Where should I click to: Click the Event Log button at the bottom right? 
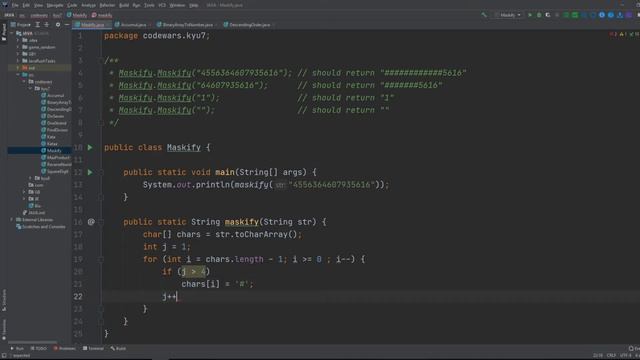pyautogui.click(x=634, y=349)
